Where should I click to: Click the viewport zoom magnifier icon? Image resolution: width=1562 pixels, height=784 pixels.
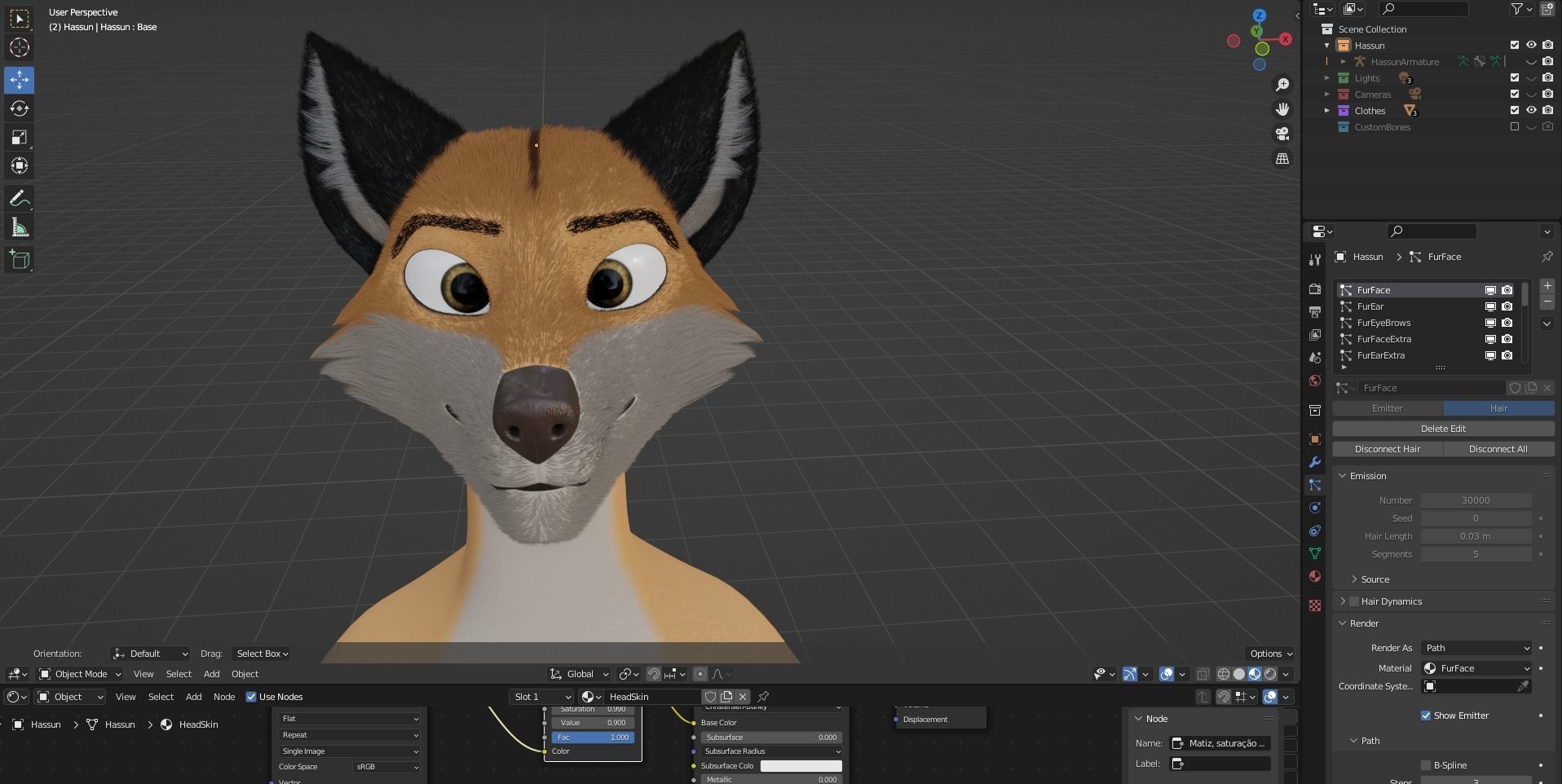pos(1282,85)
